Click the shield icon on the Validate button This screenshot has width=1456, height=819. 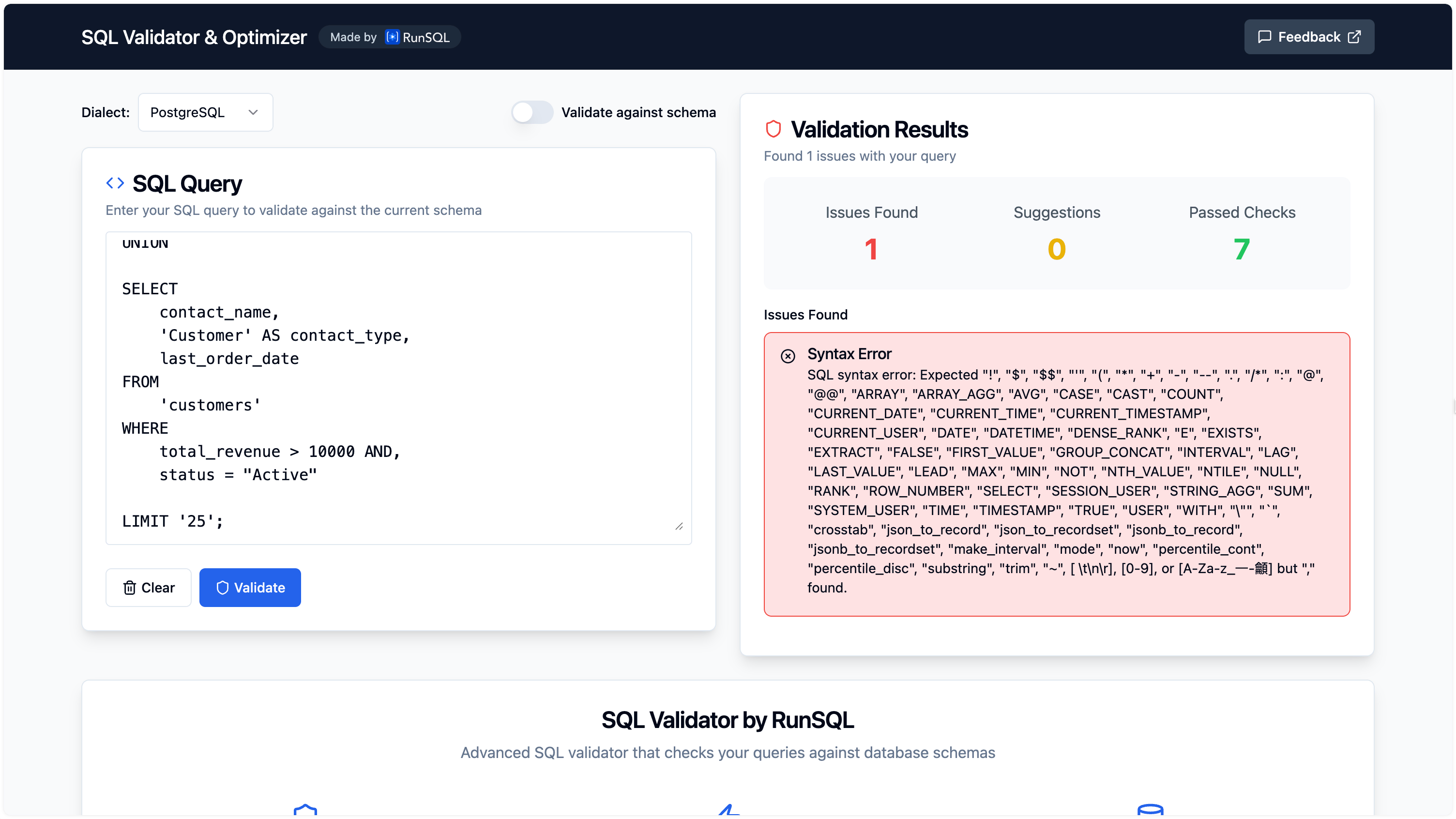(x=223, y=588)
